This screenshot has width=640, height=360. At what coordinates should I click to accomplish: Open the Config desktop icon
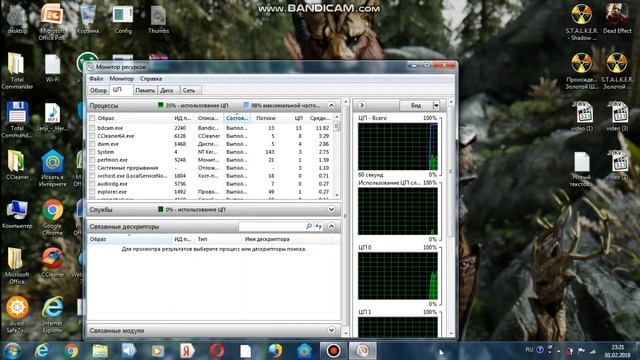pos(123,19)
